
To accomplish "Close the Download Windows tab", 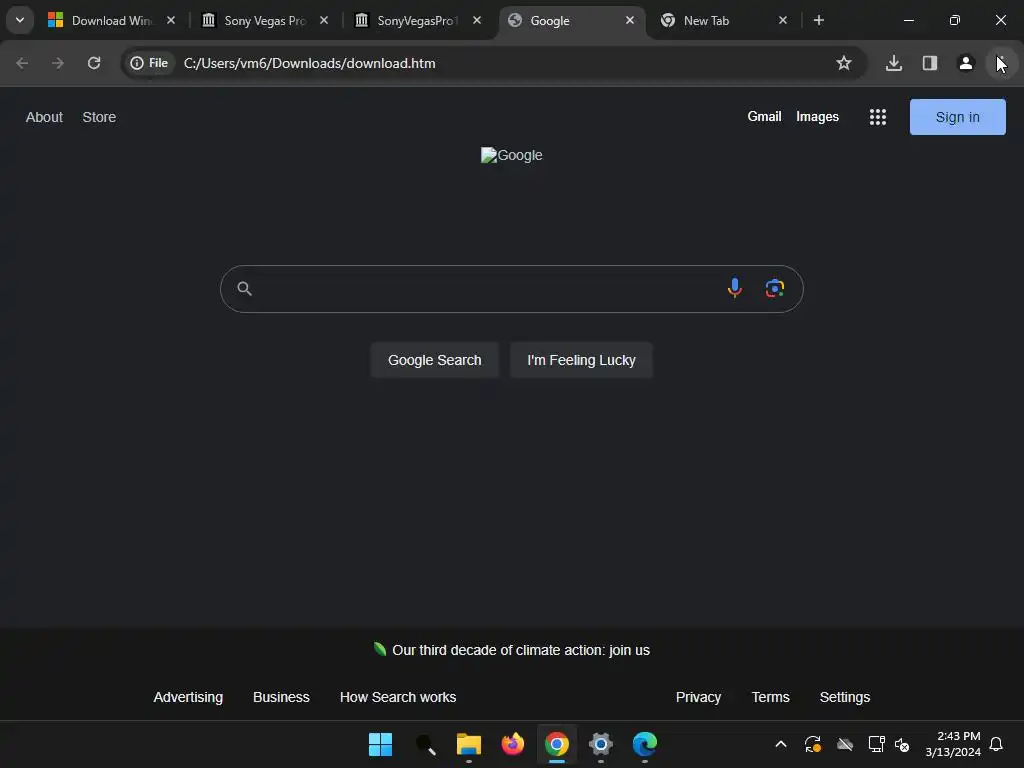I will tap(170, 20).
